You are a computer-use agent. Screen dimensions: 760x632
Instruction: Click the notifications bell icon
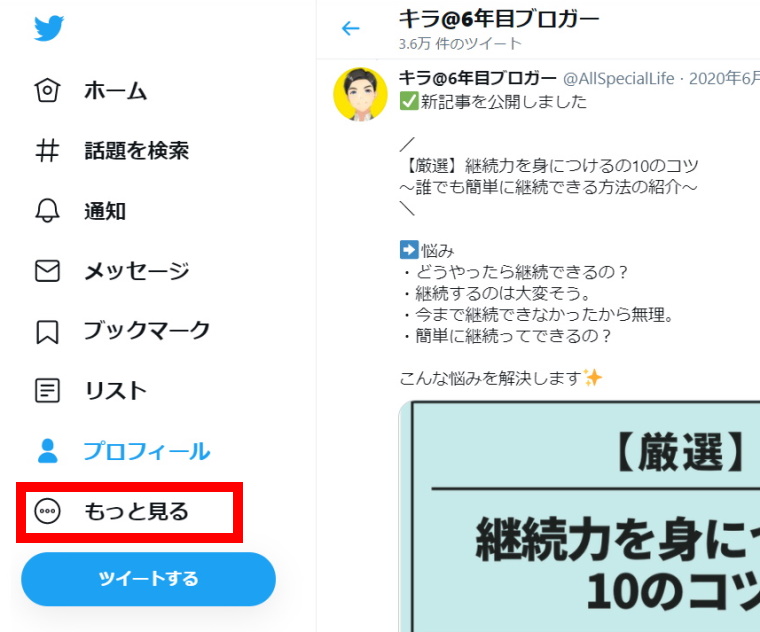(x=47, y=210)
